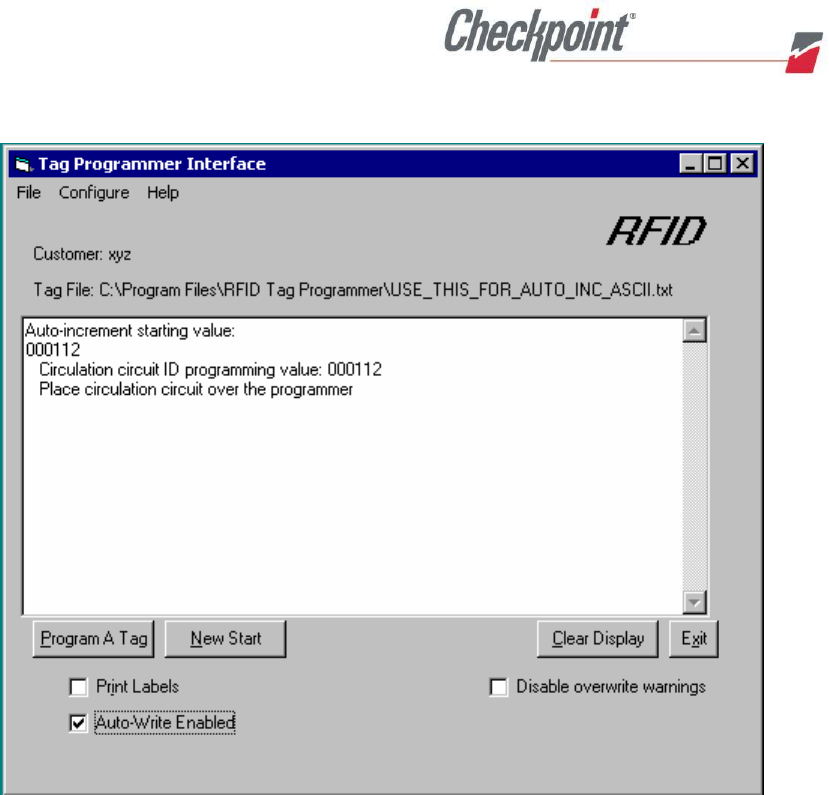
Task: Uncheck Auto-Write Enabled
Action: [x=78, y=723]
